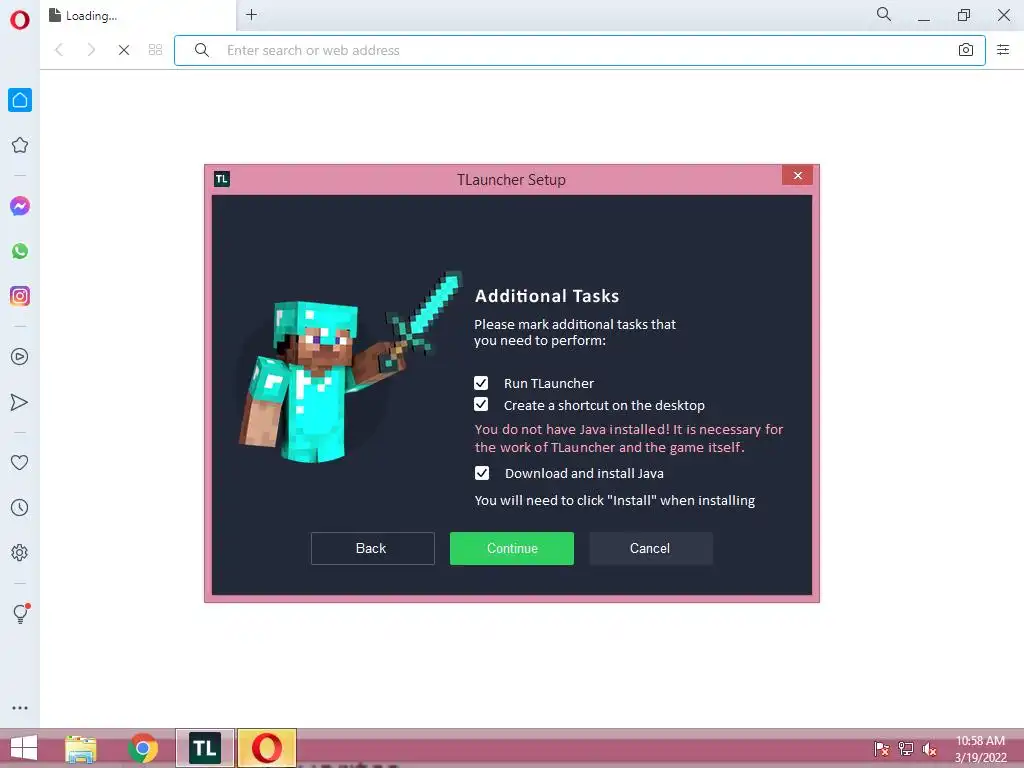Open History clock icon in sidebar
This screenshot has width=1024, height=768.
pos(20,507)
